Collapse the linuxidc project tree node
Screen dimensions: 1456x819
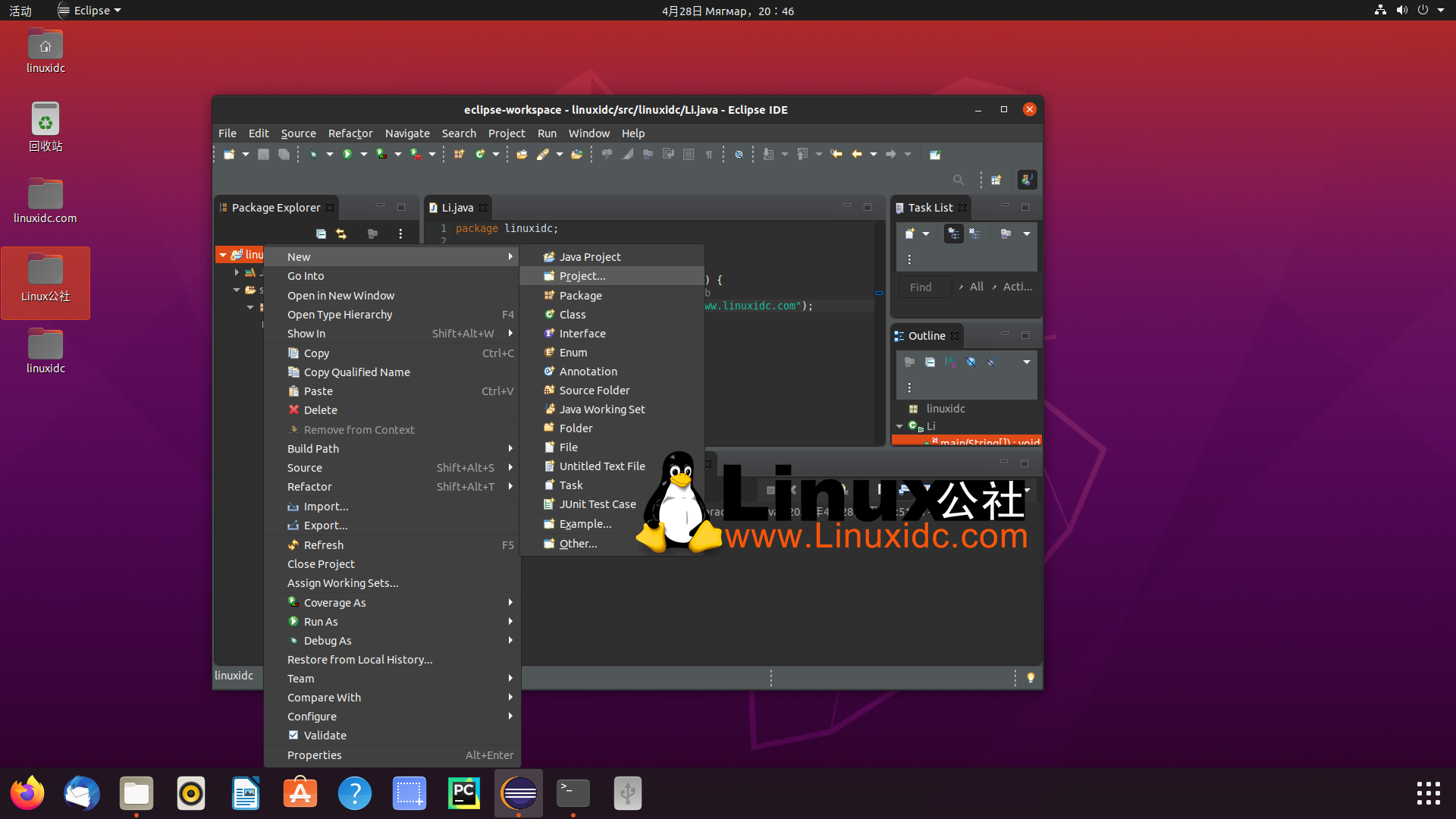[x=223, y=255]
